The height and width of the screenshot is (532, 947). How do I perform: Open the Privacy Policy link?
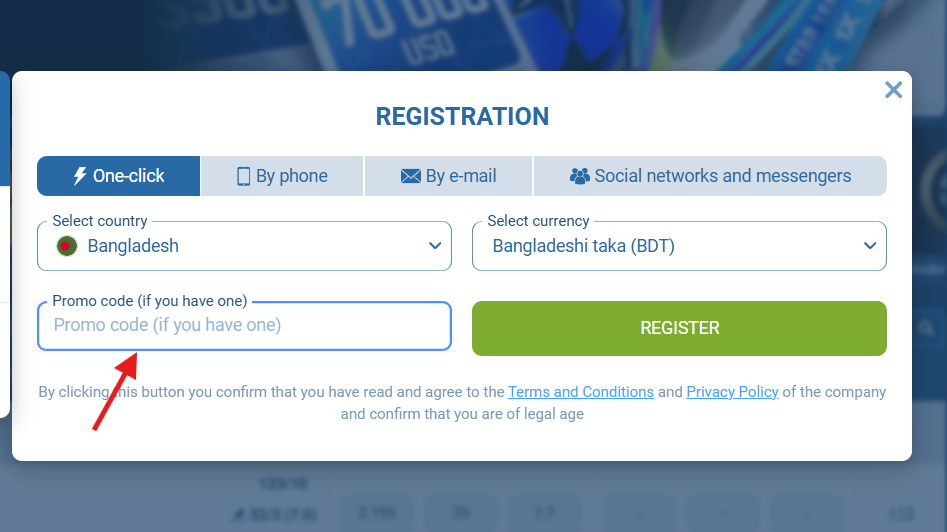pos(732,392)
